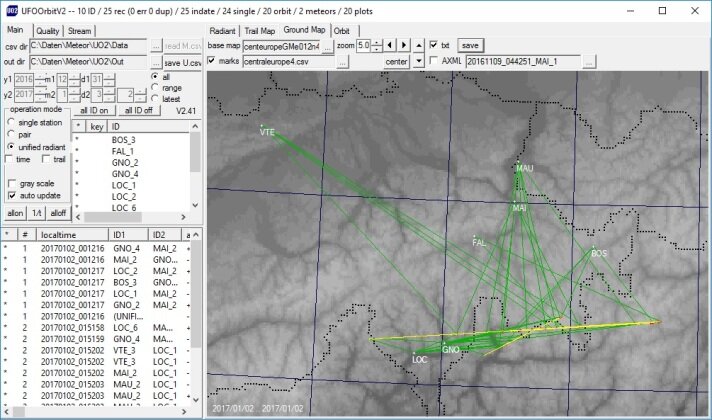Image resolution: width=712 pixels, height=420 pixels.
Task: Pan map right with right arrow button
Action: click(x=402, y=46)
